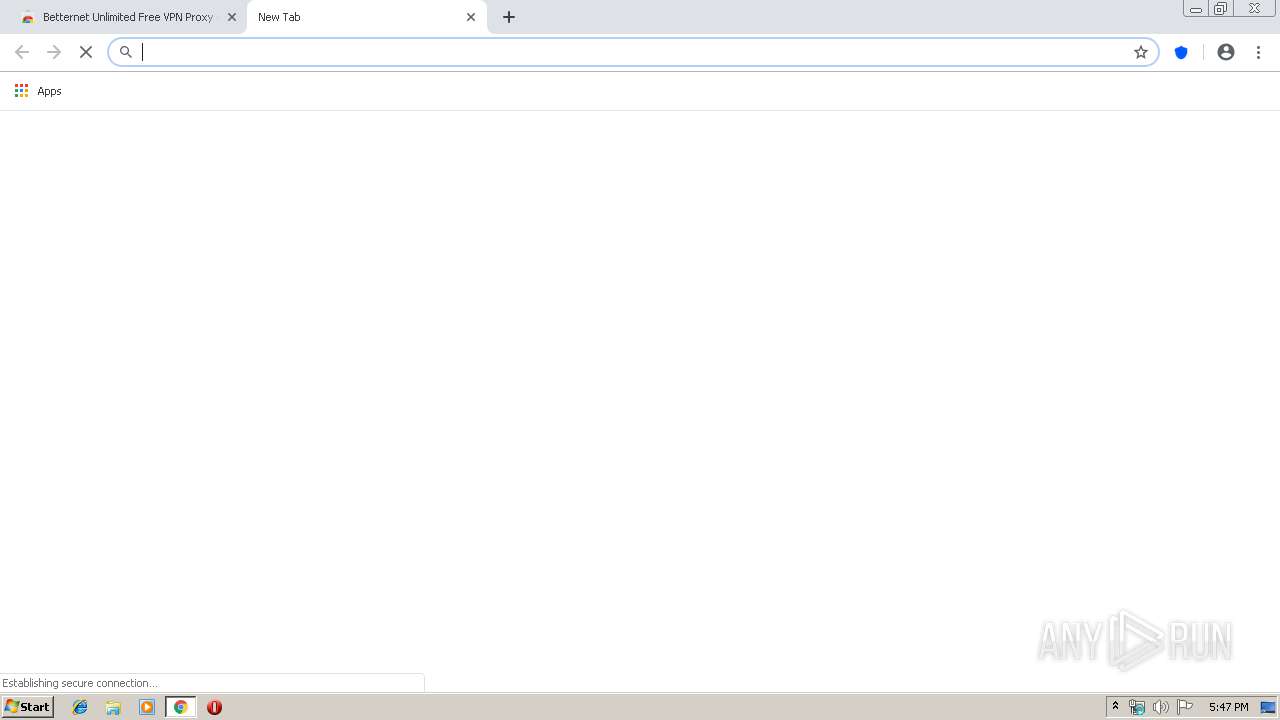Open the blue shield extension icon
Screen dimensions: 1280x720
coord(1181,52)
